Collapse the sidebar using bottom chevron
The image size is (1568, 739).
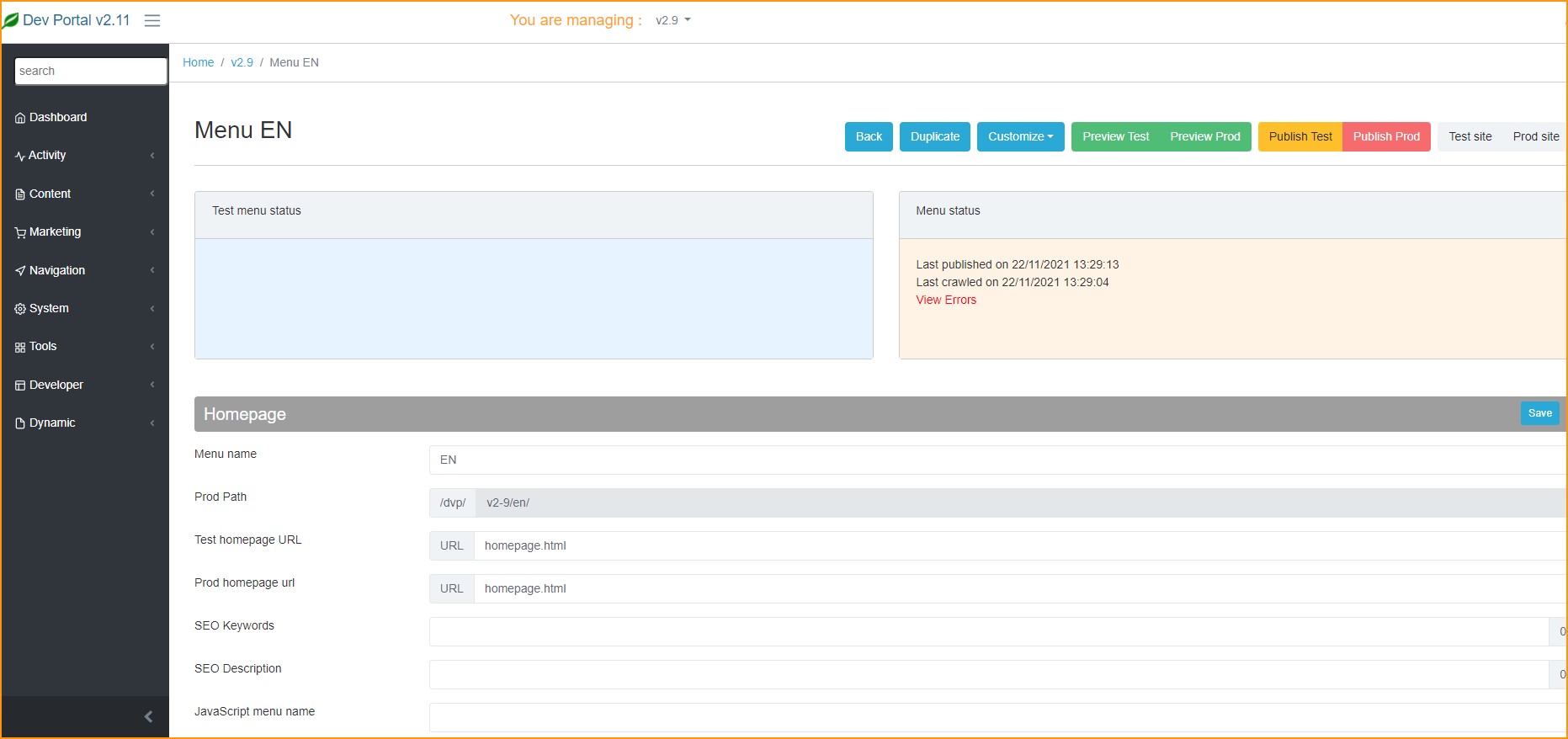click(148, 716)
